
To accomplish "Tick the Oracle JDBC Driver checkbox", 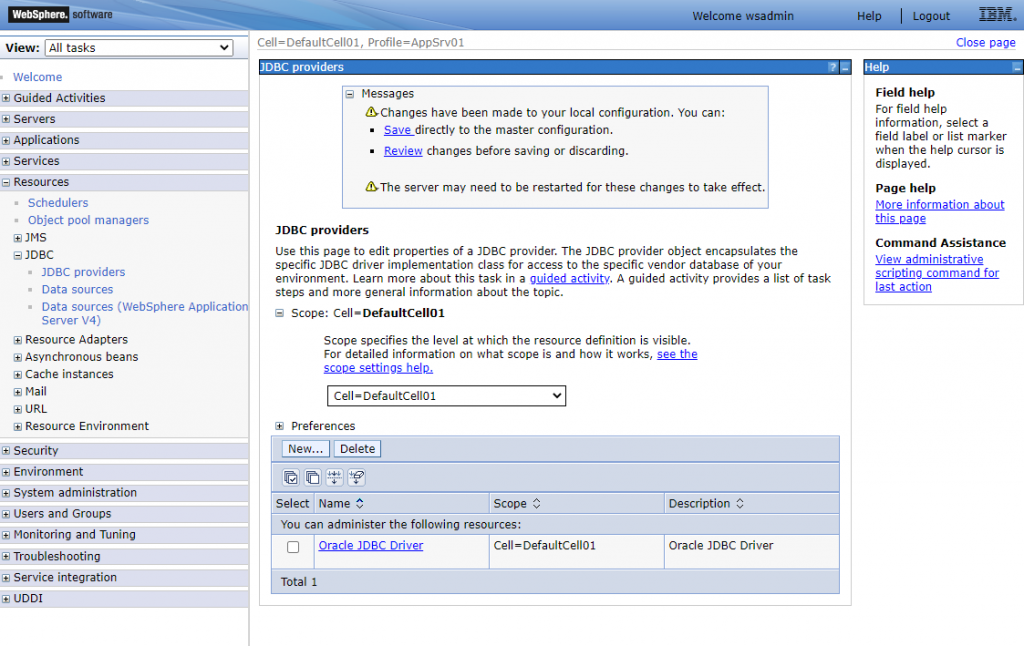I will coord(293,547).
